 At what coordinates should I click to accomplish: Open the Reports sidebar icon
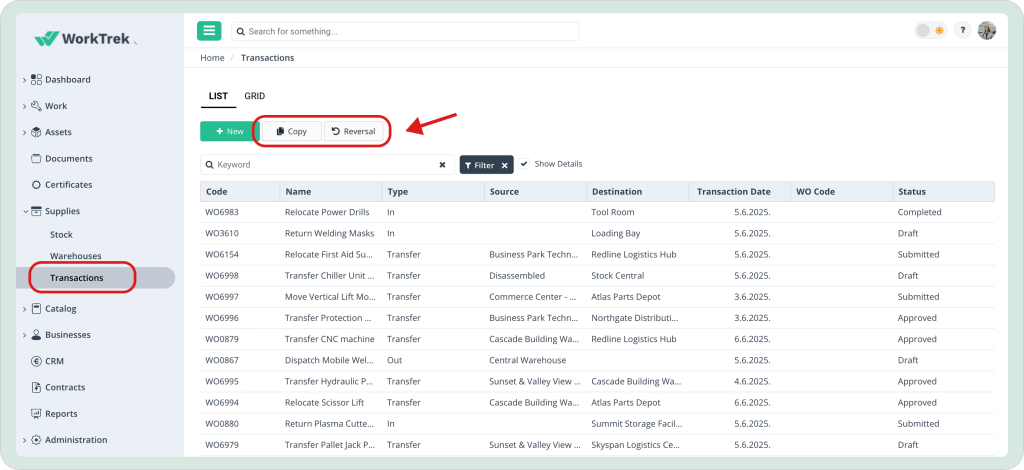[36, 414]
